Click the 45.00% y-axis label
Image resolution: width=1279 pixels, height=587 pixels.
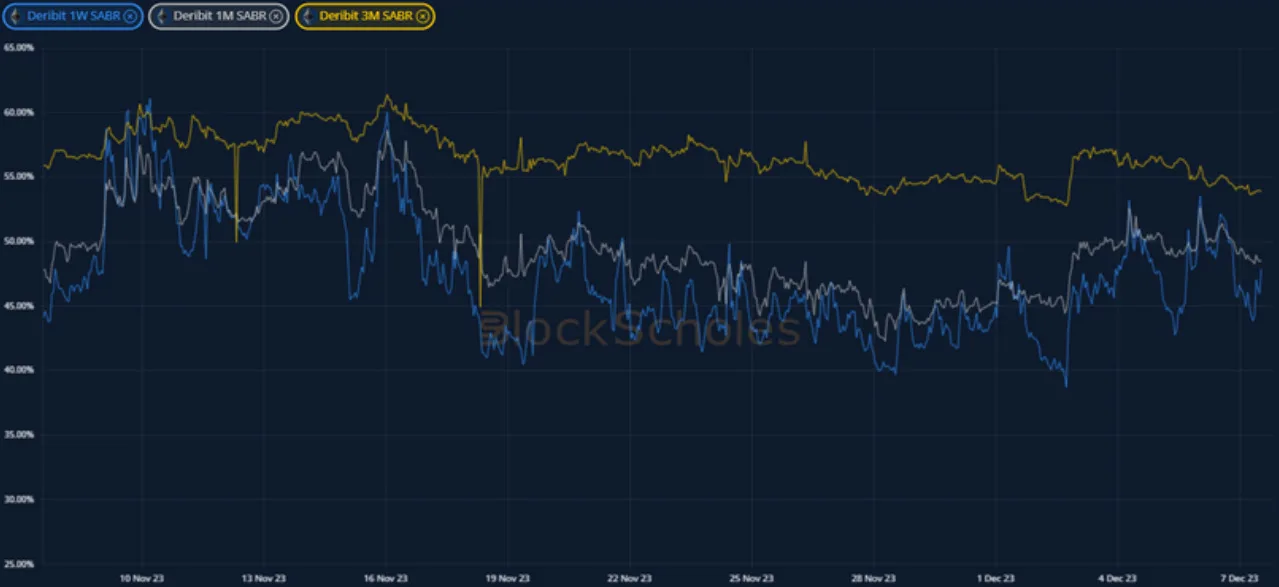click(x=19, y=306)
